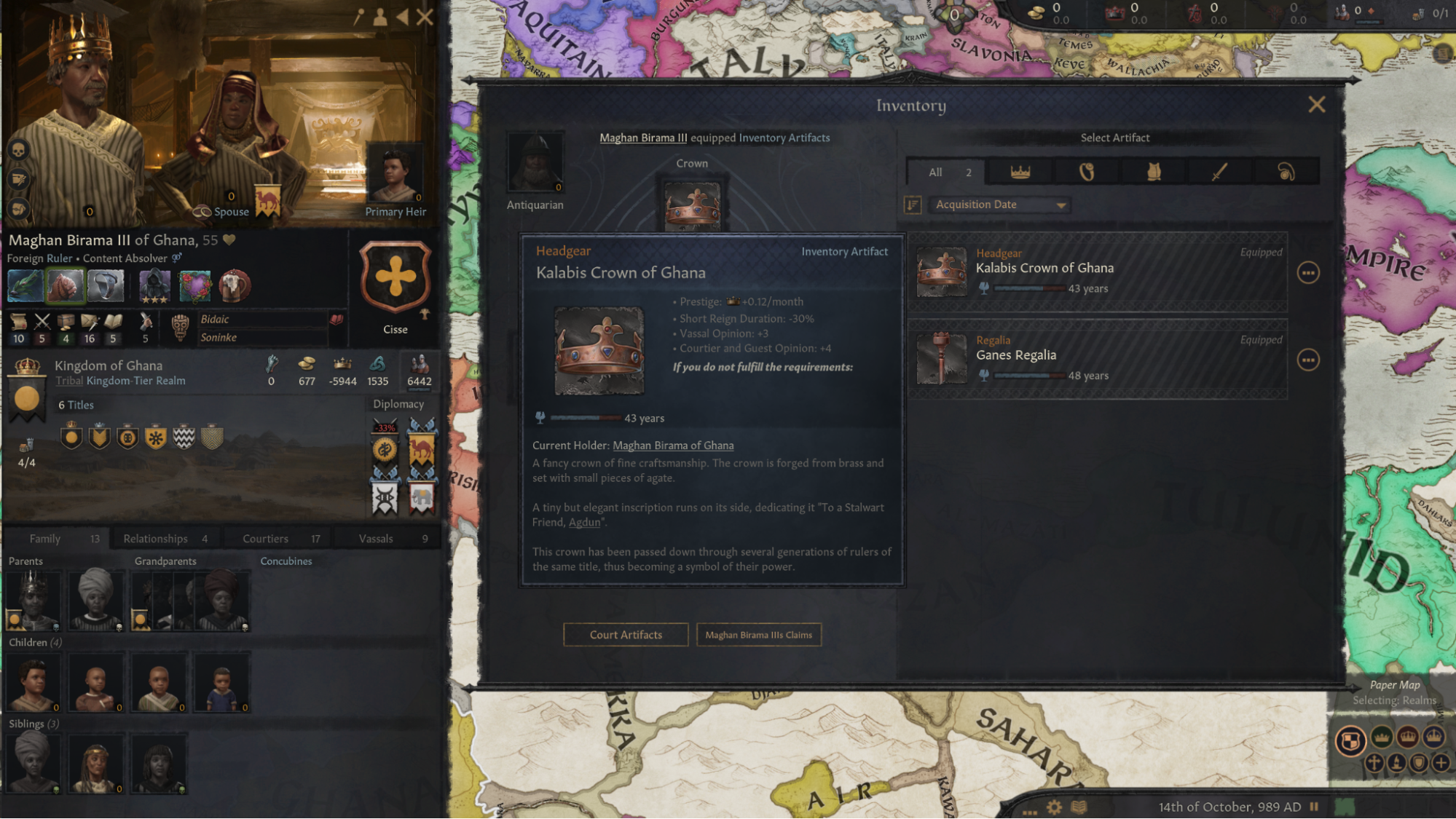Filter artifacts by crown category icon

click(x=1020, y=172)
